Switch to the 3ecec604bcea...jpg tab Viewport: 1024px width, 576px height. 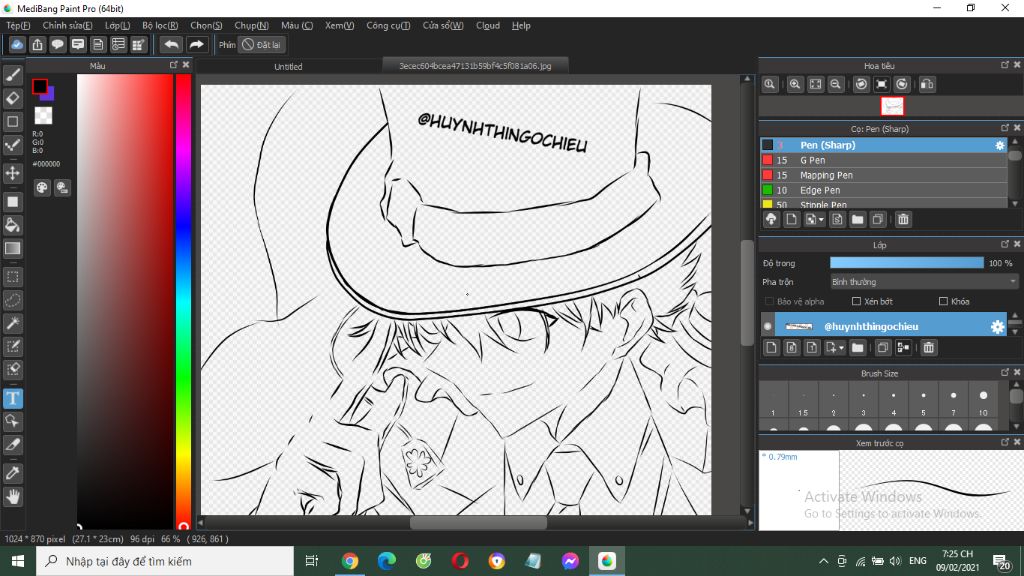(475, 65)
